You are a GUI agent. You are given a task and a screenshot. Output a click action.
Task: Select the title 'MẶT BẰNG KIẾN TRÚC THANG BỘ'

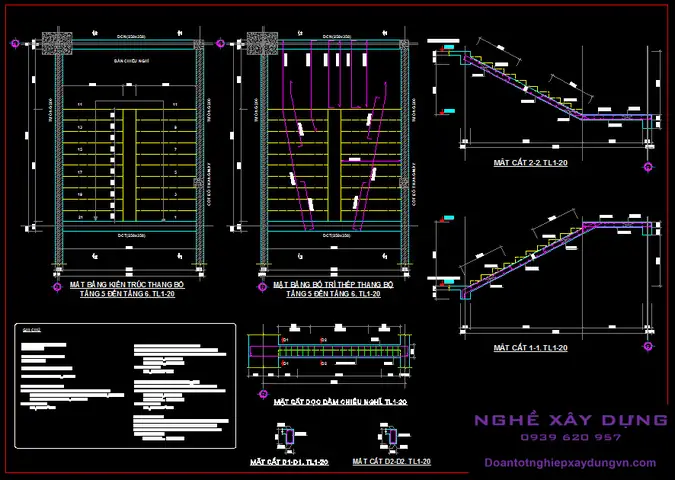[x=127, y=285]
